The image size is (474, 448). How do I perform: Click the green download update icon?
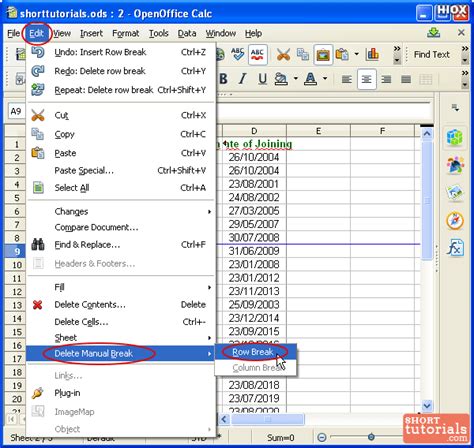tap(433, 33)
